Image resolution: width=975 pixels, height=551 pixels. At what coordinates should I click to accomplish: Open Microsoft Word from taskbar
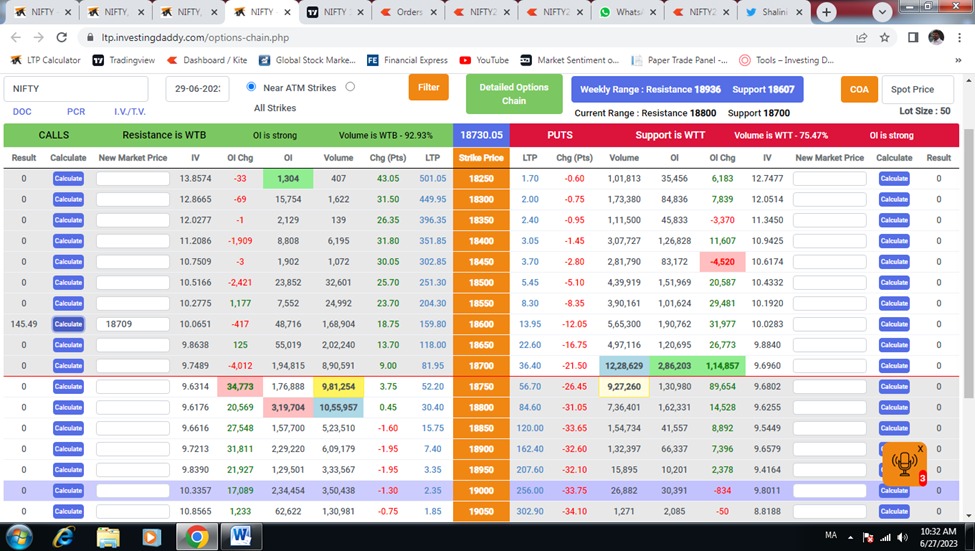(241, 536)
